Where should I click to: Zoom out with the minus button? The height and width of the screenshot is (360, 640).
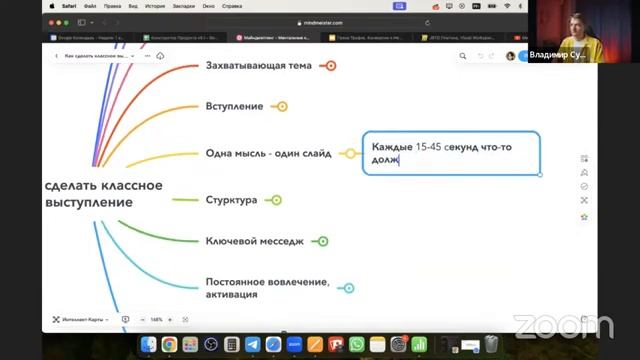pyautogui.click(x=142, y=320)
